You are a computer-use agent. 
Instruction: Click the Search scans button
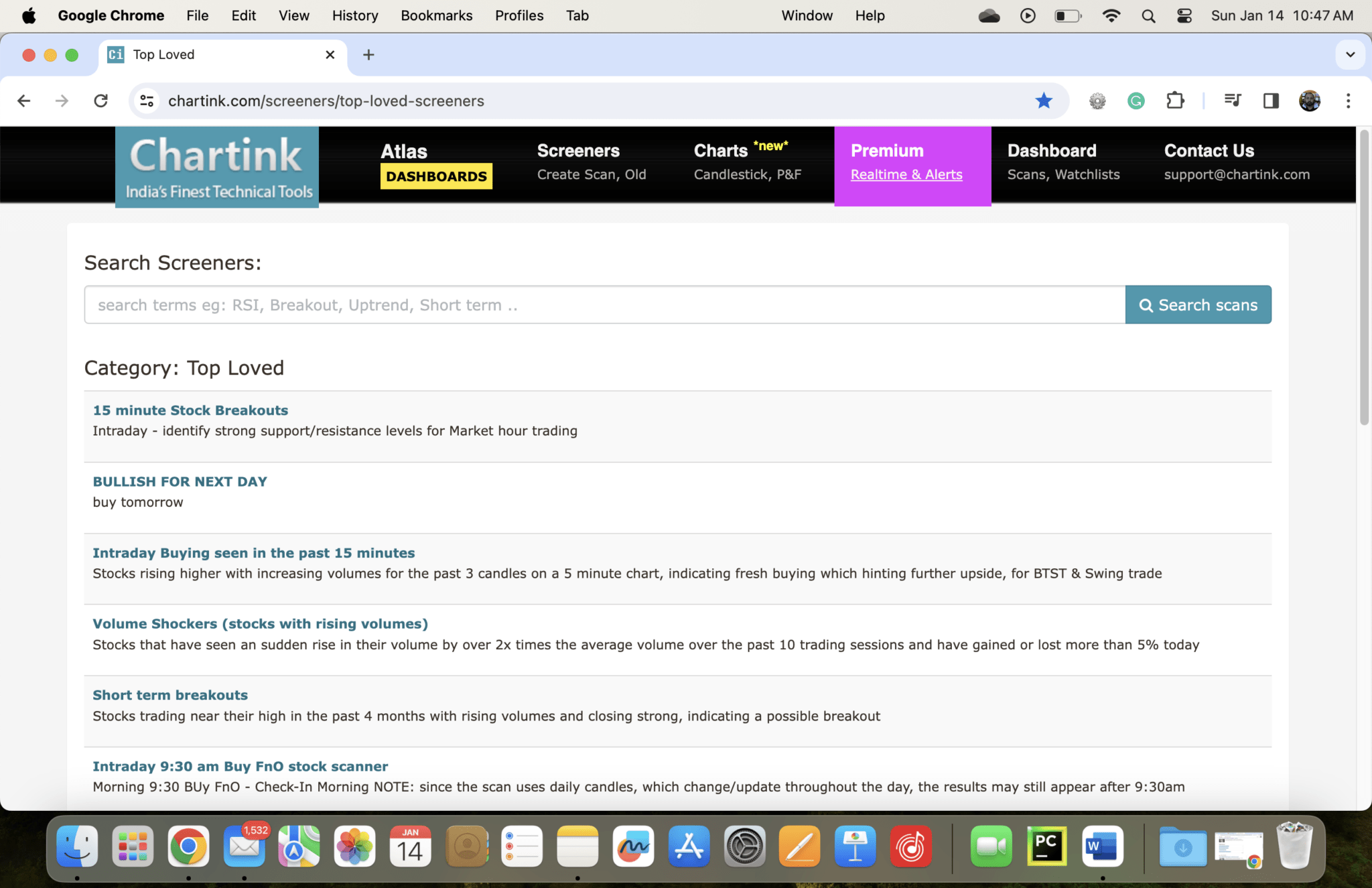[1198, 304]
